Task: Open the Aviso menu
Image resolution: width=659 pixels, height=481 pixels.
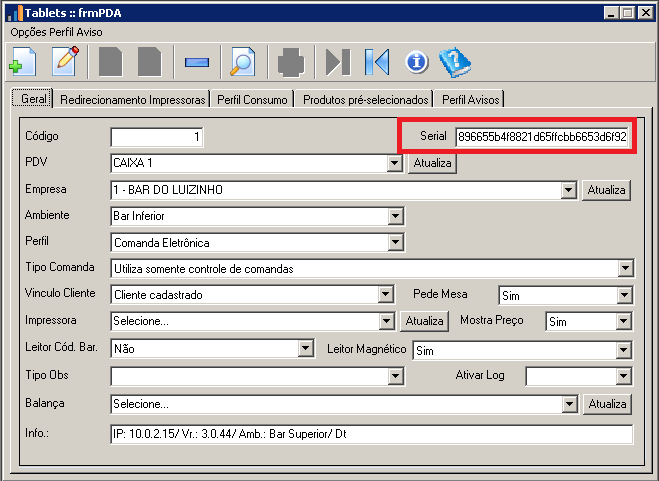Action: 89,32
